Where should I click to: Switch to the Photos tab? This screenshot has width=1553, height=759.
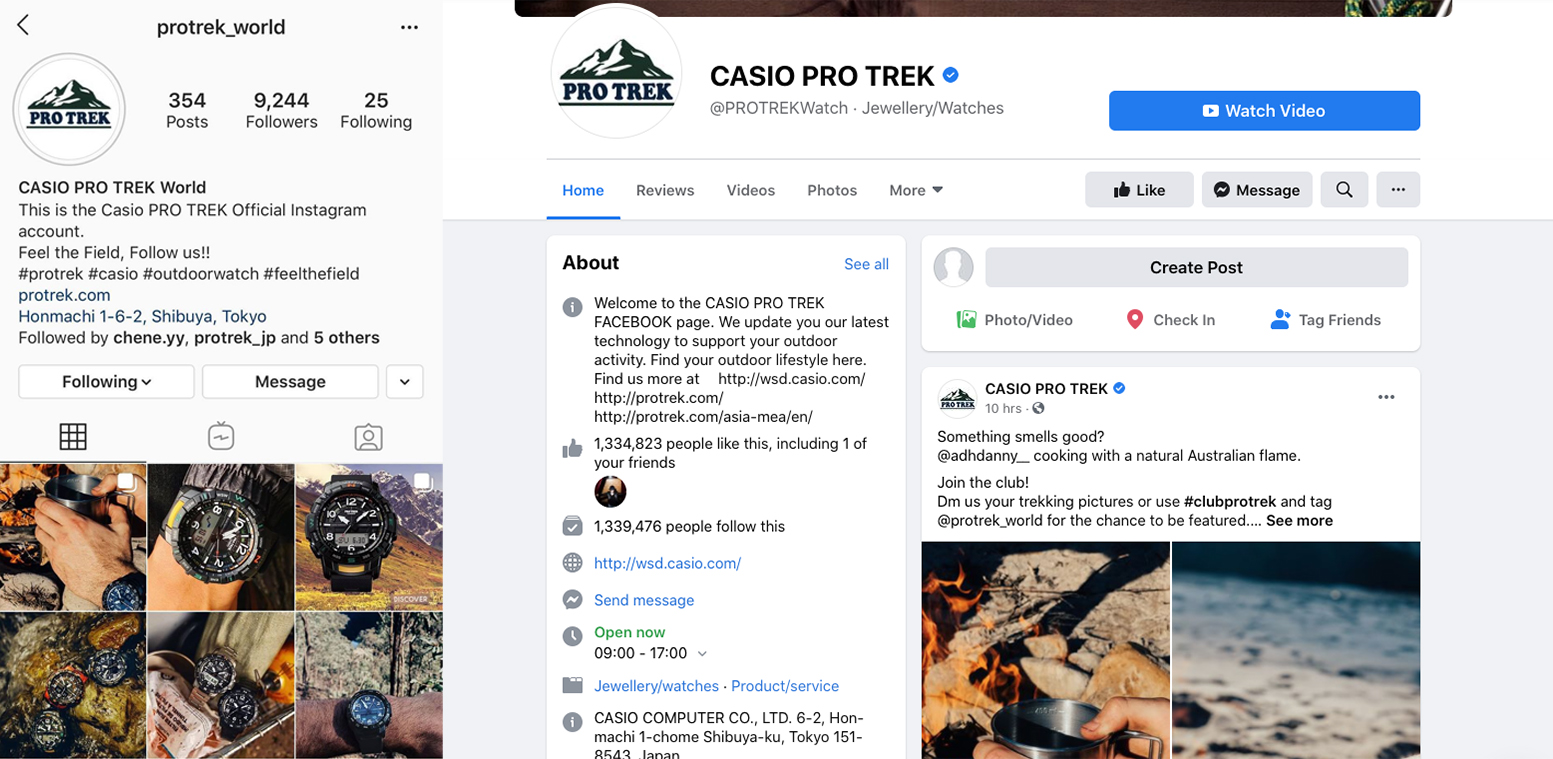click(832, 190)
